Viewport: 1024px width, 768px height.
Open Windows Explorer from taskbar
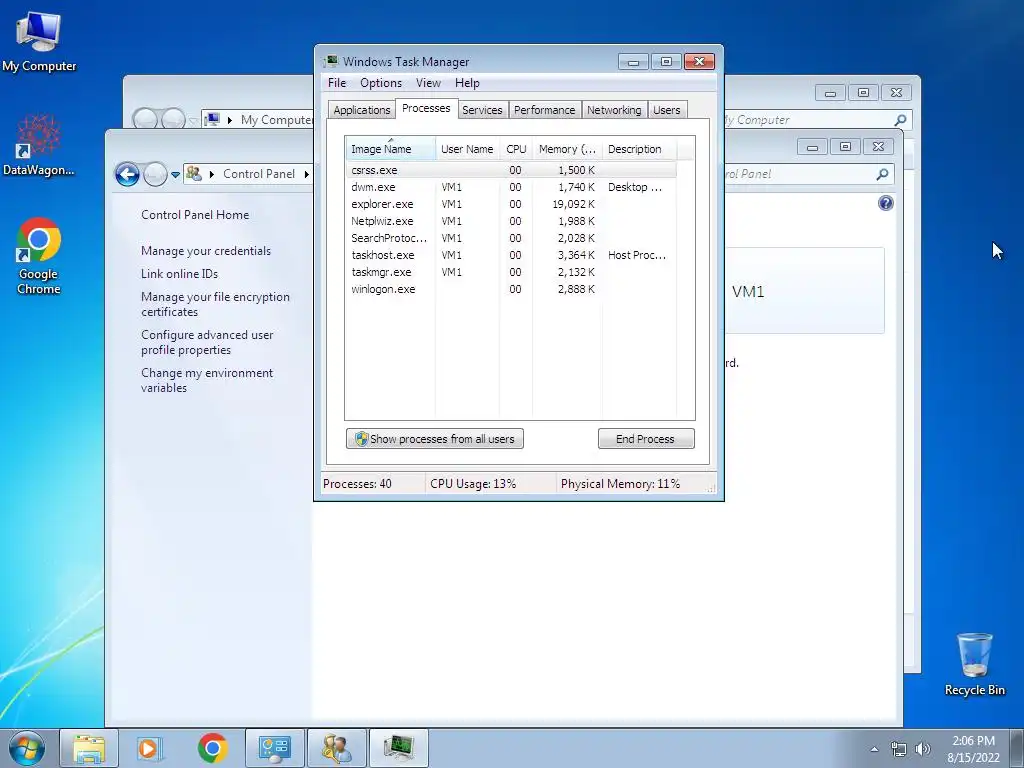(x=89, y=748)
